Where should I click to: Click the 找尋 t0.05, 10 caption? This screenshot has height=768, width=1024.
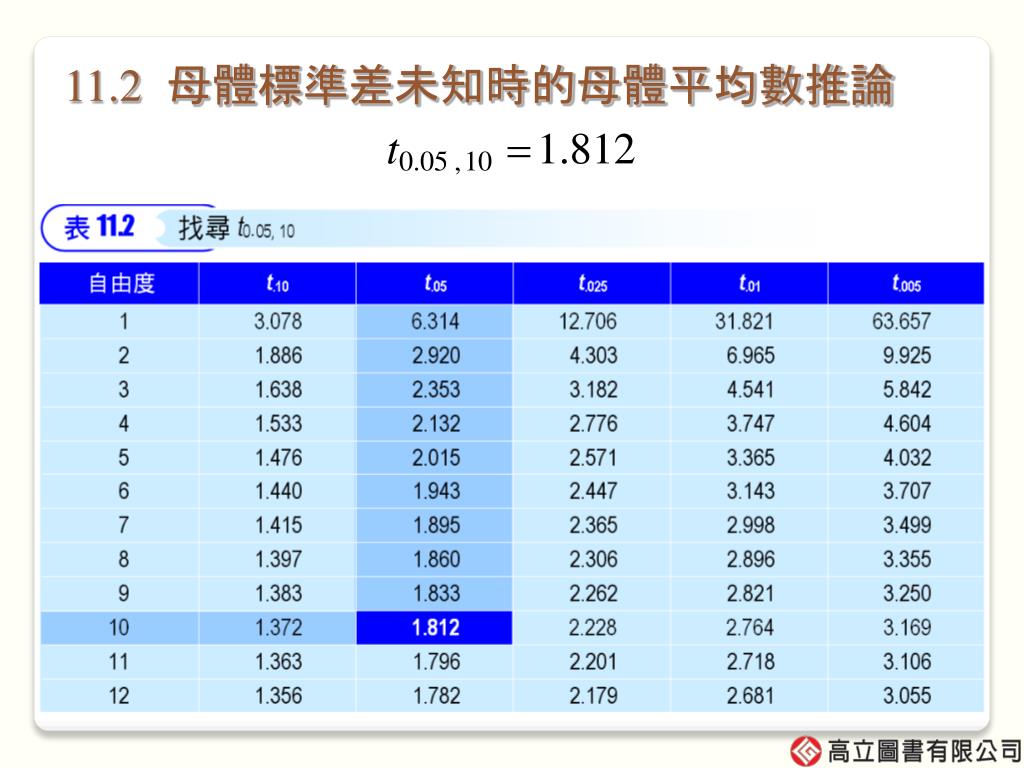(x=236, y=229)
